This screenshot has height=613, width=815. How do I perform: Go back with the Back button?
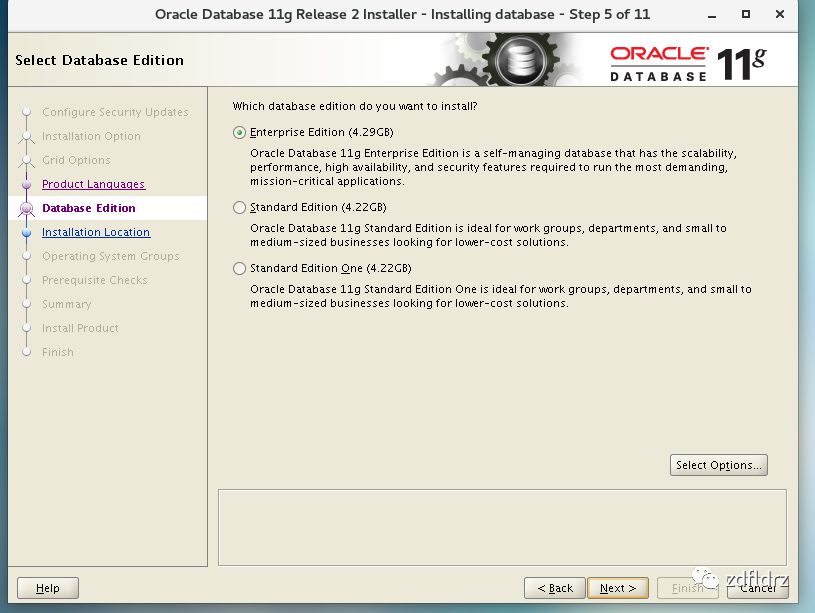(x=555, y=588)
